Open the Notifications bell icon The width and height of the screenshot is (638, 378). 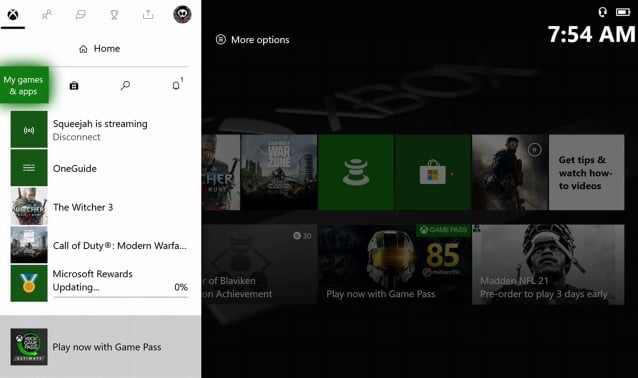tap(176, 85)
